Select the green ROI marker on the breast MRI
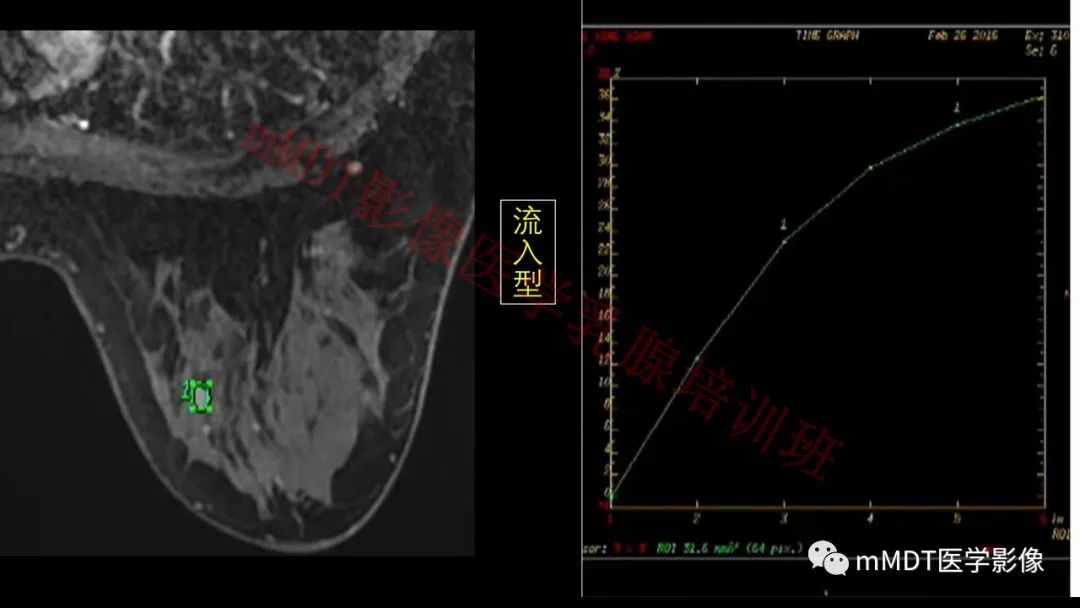 [198, 397]
